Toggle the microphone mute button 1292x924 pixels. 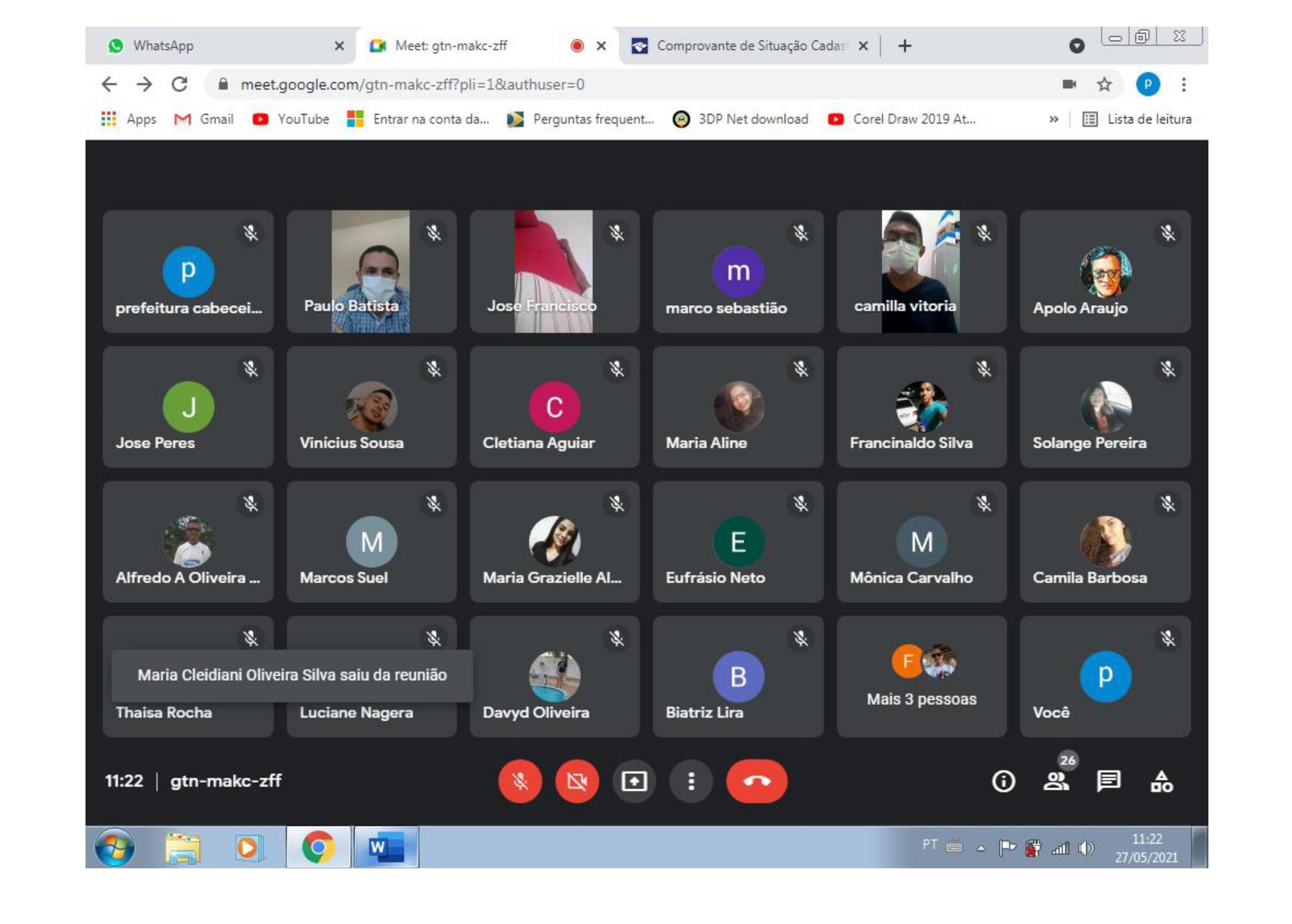pos(520,781)
